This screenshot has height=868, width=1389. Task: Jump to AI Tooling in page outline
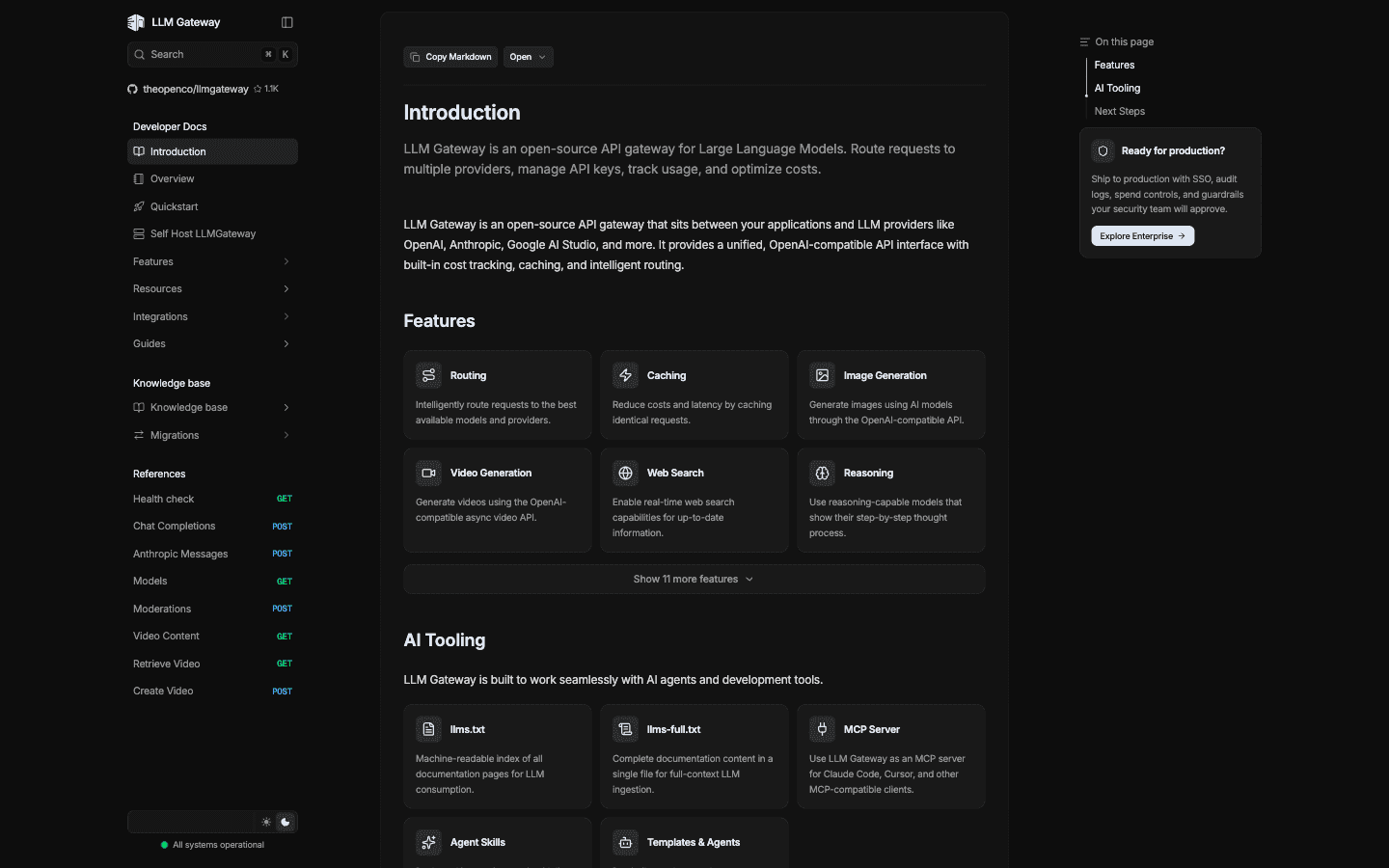1117,89
